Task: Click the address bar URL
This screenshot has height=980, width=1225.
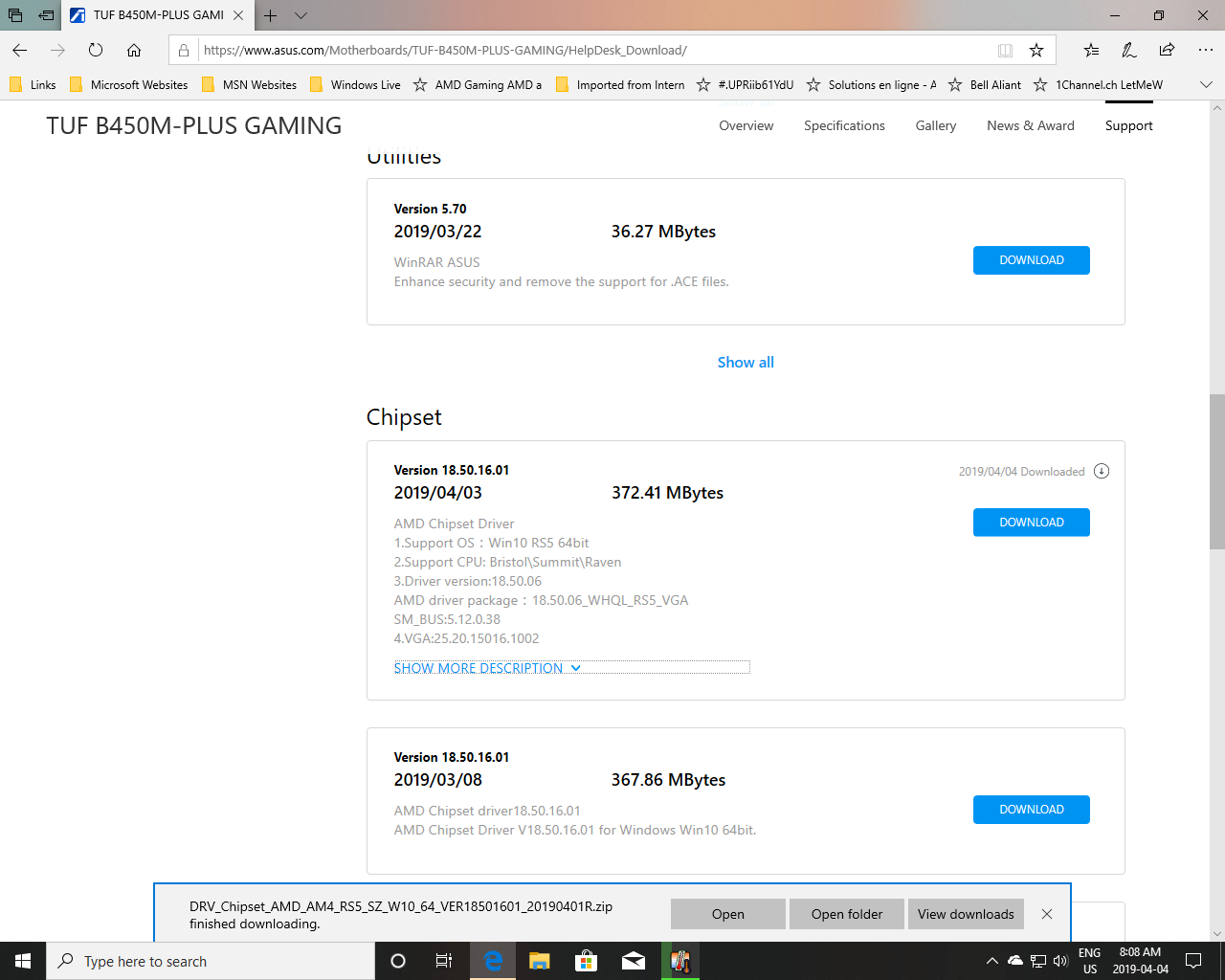Action: [445, 50]
